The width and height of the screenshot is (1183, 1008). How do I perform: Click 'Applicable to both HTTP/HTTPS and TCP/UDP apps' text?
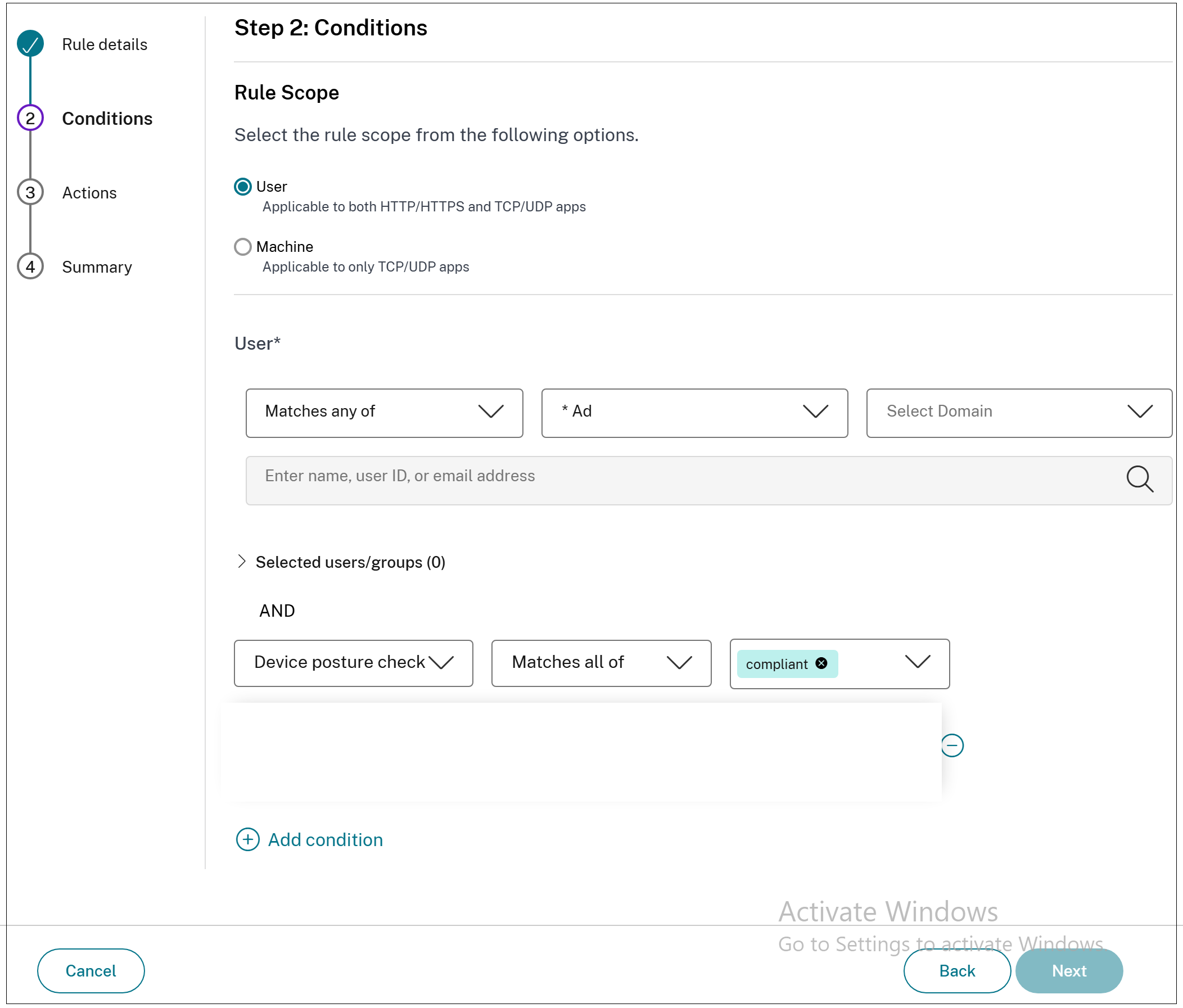(x=423, y=207)
